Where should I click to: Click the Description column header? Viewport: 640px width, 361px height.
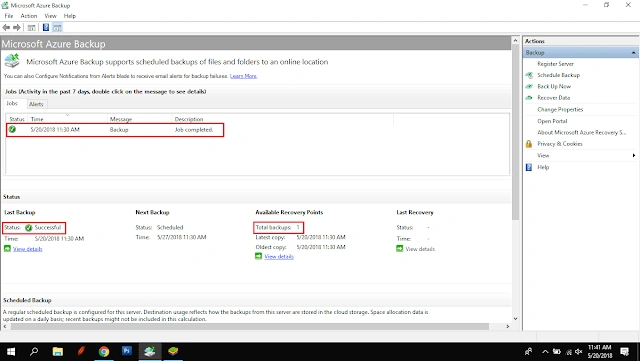click(x=282, y=119)
